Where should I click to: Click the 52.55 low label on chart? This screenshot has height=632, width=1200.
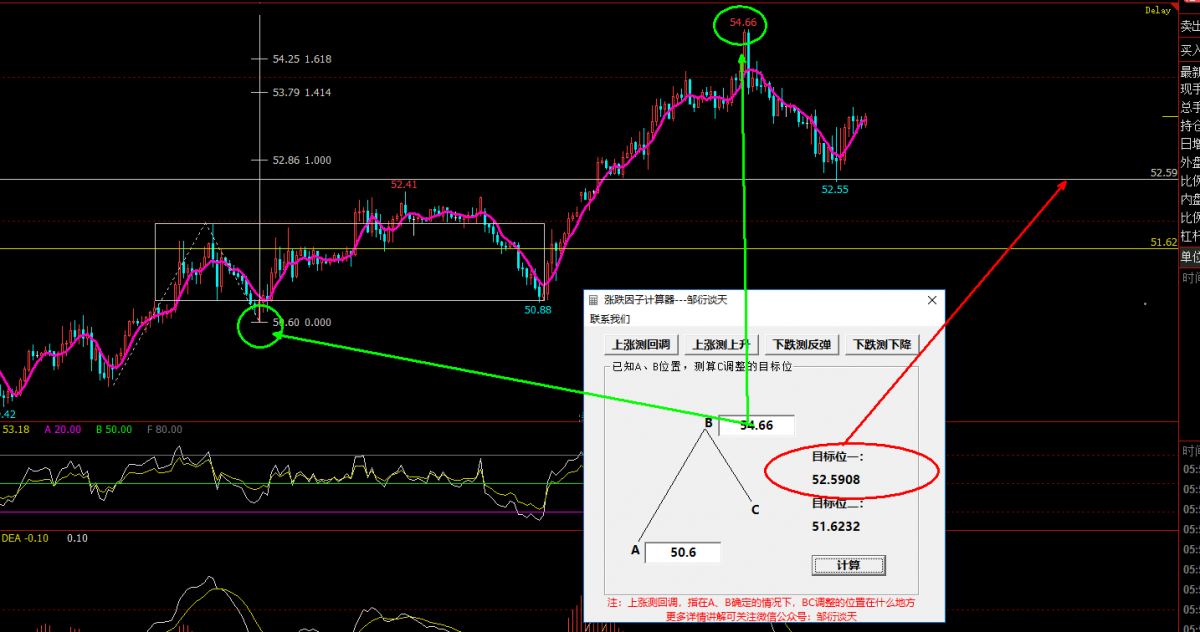835,188
